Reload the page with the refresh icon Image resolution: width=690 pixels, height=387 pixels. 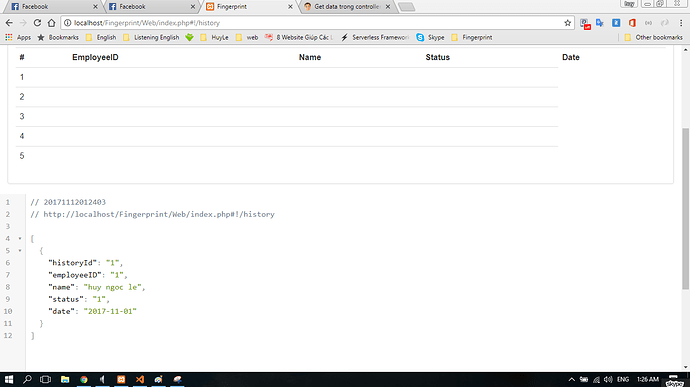click(37, 23)
